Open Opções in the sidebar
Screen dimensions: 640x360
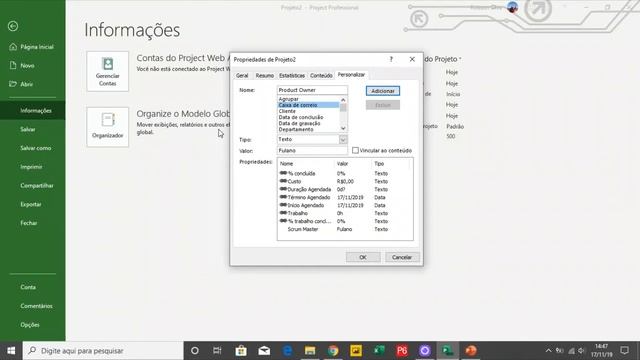coord(30,325)
